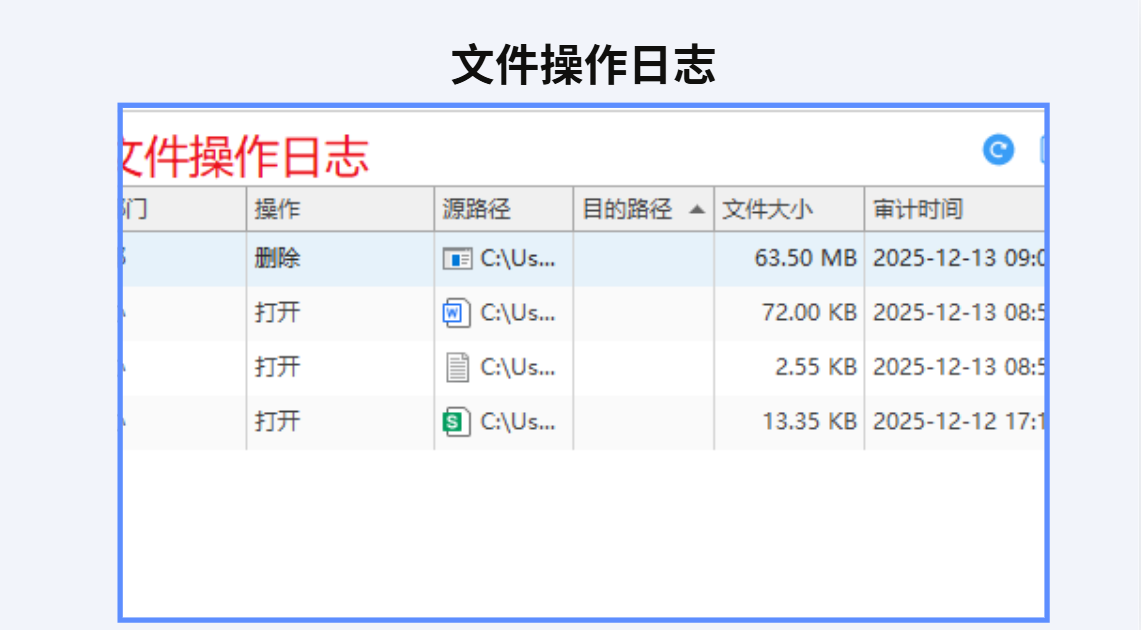Select the 删除 operation row
1141x630 pixels.
(x=584, y=259)
